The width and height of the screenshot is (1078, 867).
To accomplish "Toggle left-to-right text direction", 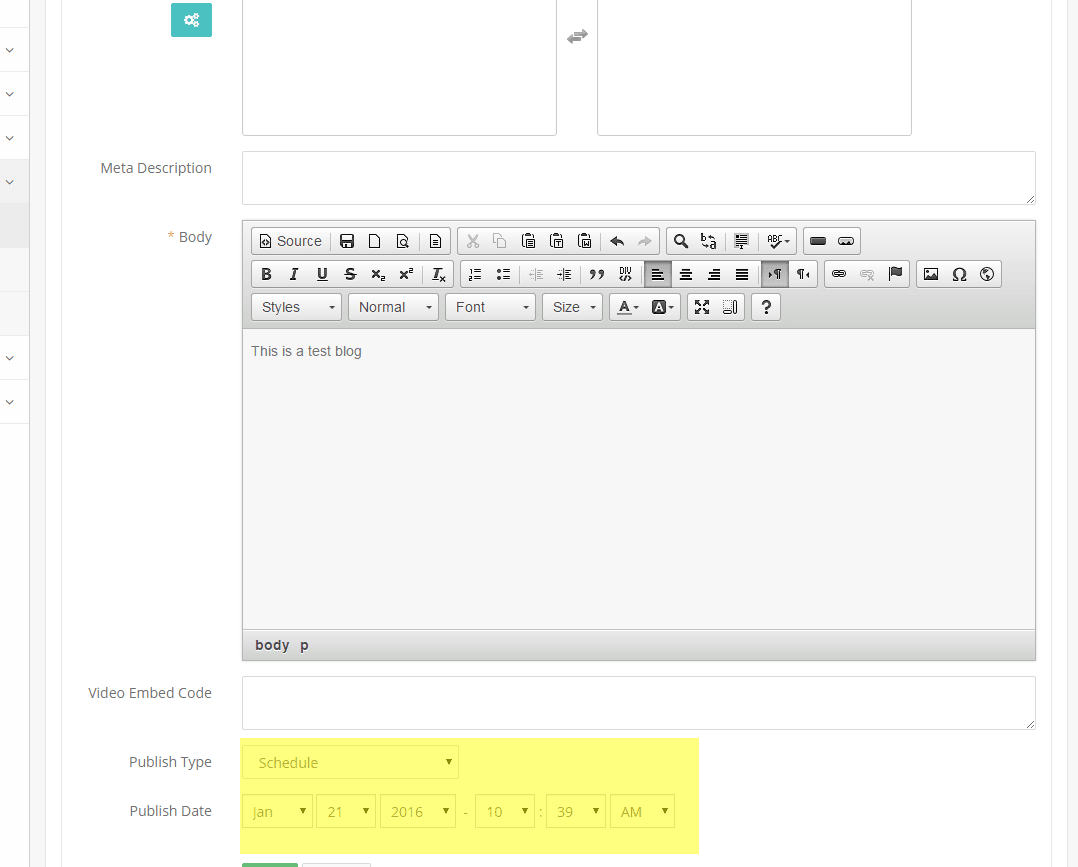I will pos(775,274).
